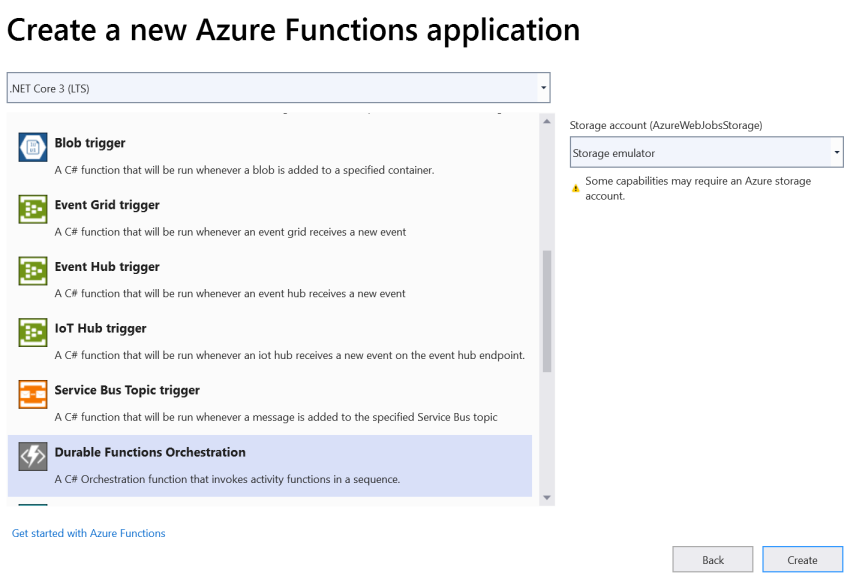Click the Back button
This screenshot has width=850, height=579.
click(712, 559)
